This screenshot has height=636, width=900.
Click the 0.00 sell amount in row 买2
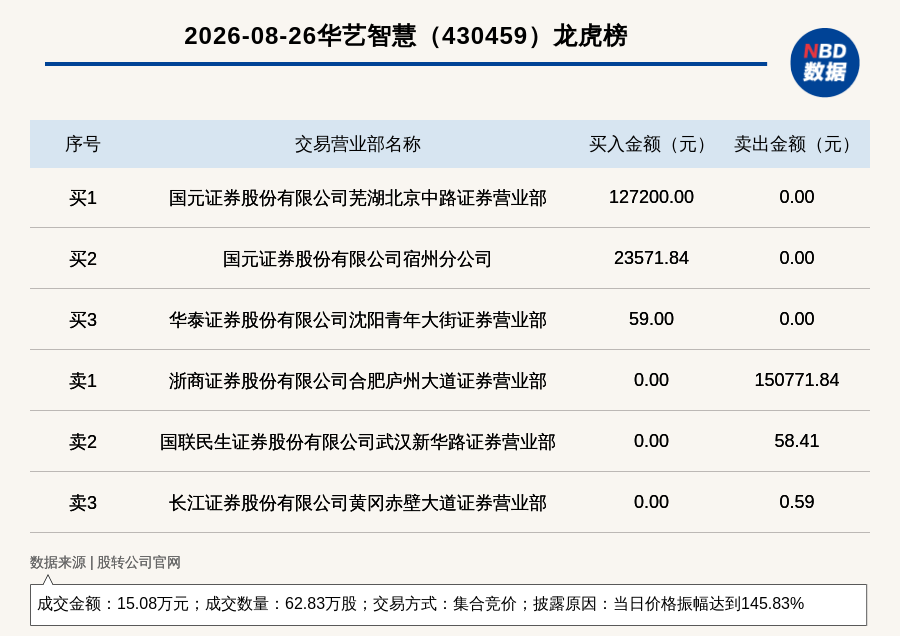(796, 258)
